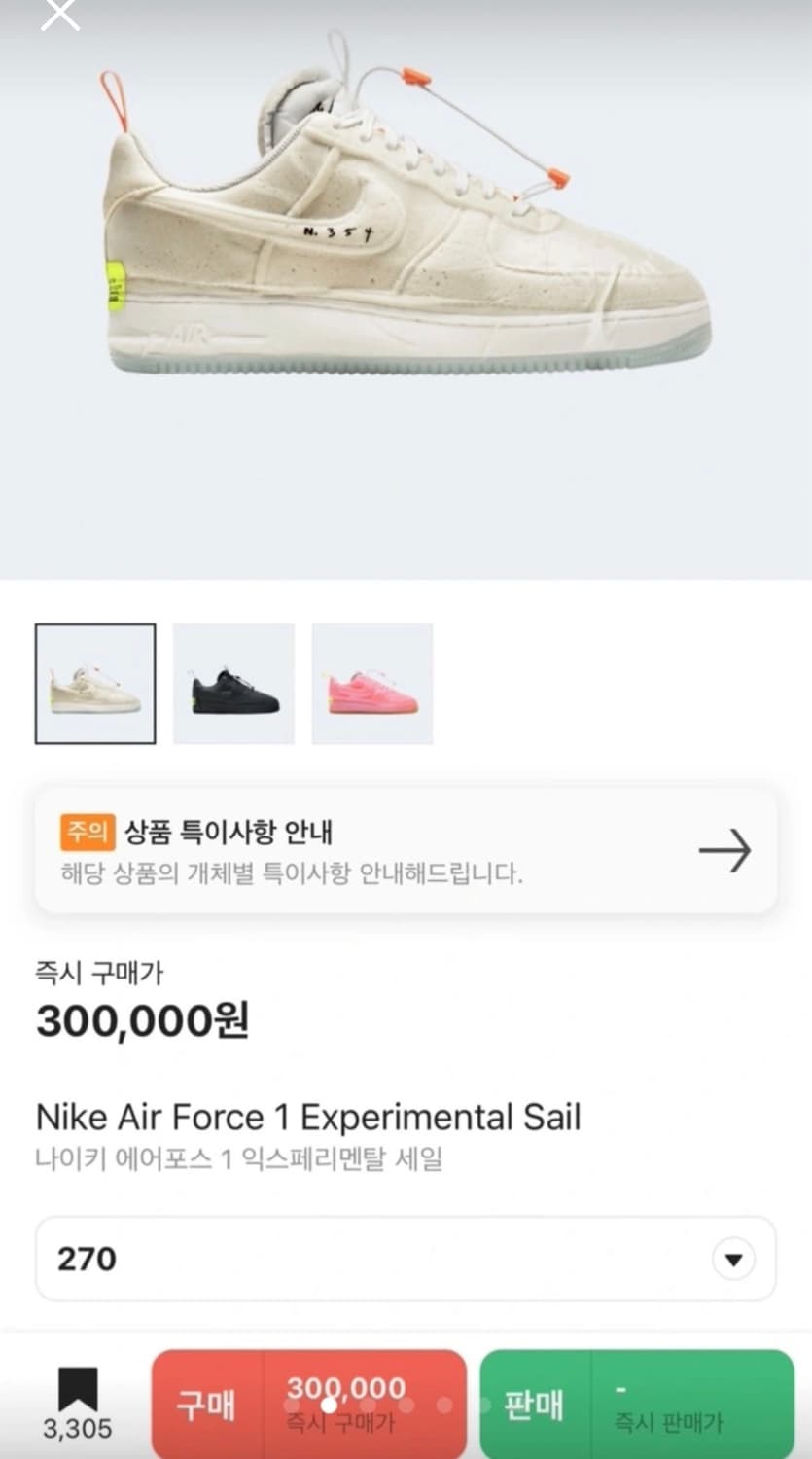
Task: Open the 상품 특이사항 안내 notice
Action: 229,833
